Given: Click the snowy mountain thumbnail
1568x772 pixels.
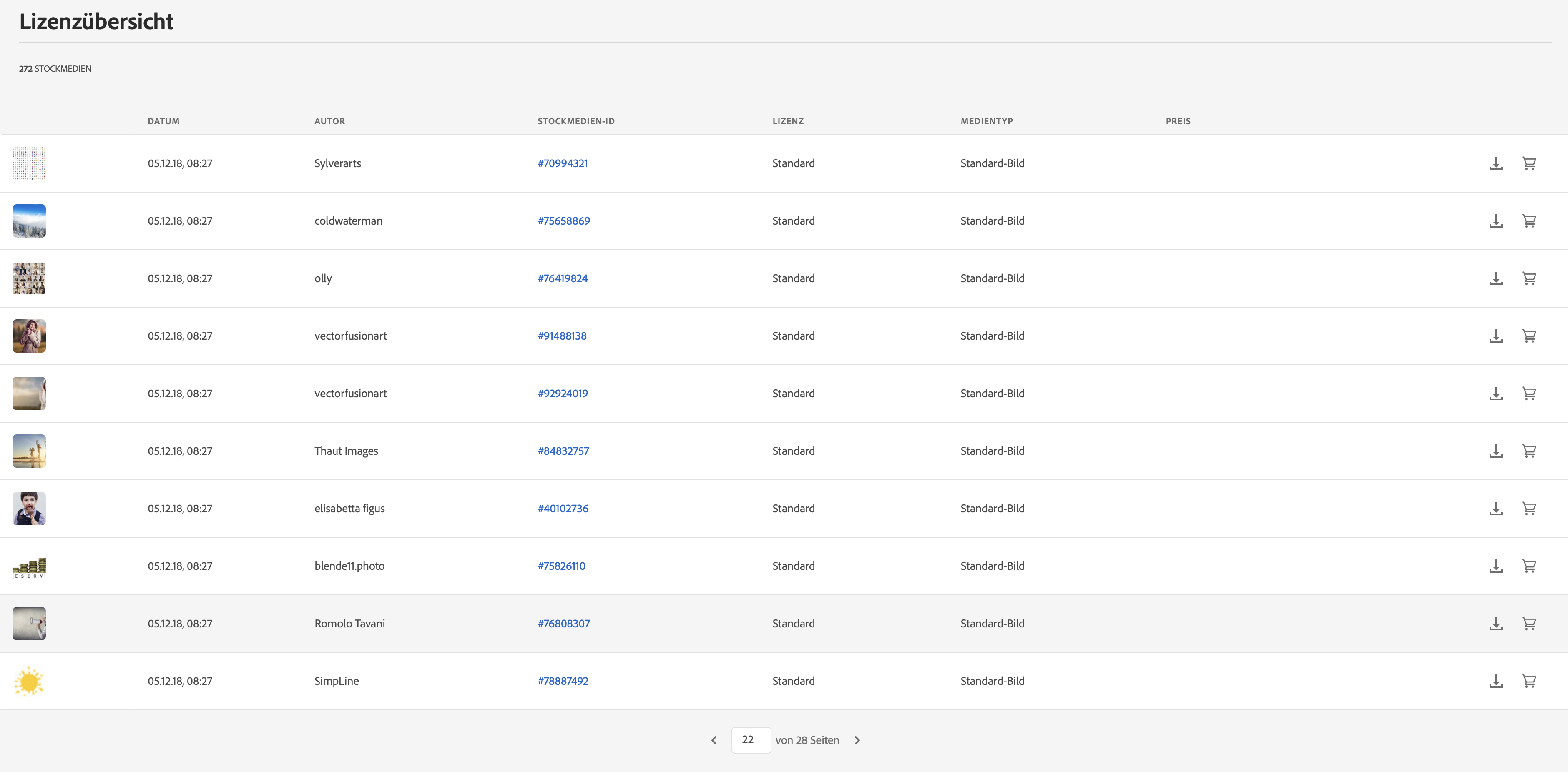Looking at the screenshot, I should 29,221.
